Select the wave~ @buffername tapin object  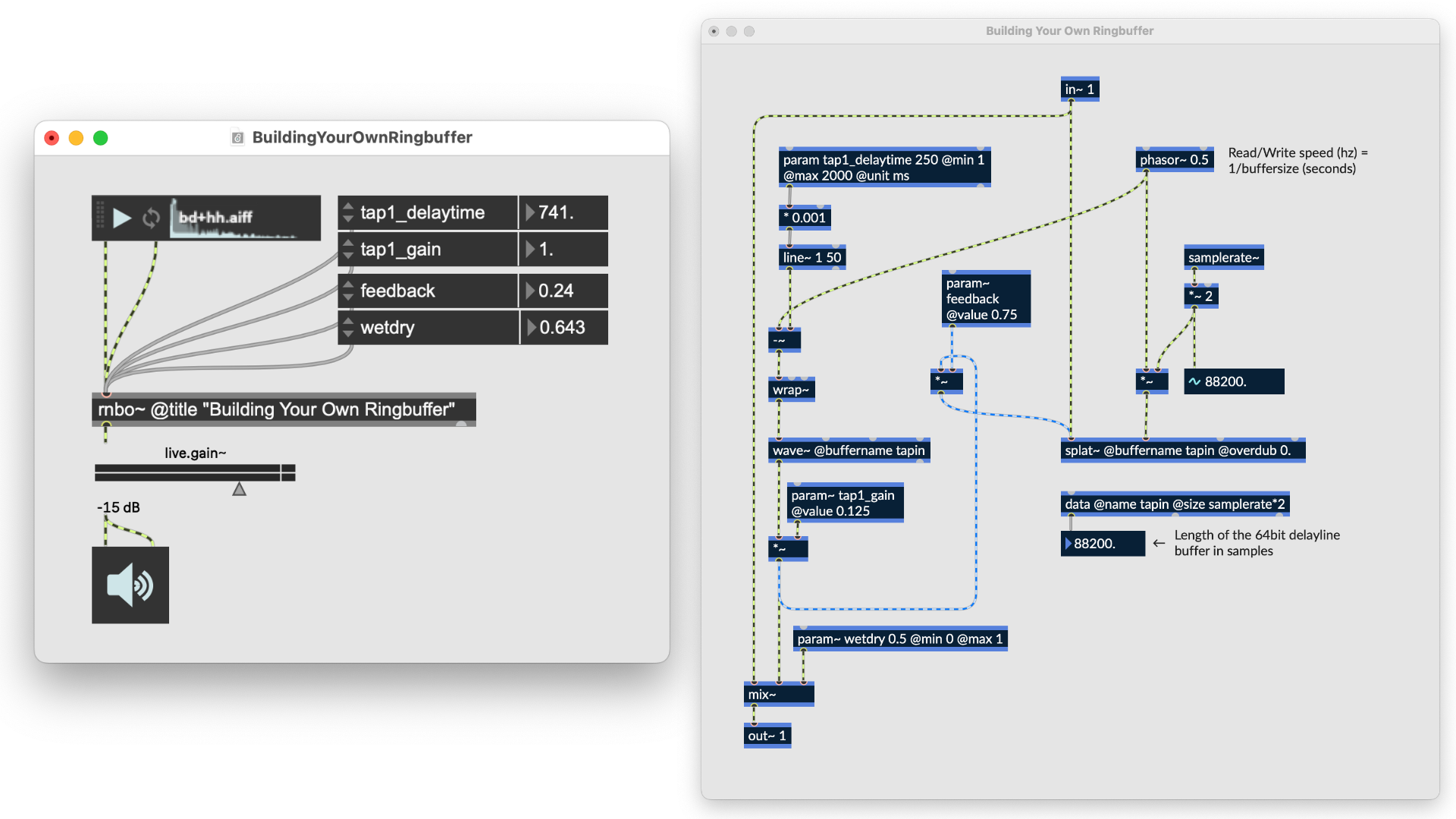[x=849, y=450]
